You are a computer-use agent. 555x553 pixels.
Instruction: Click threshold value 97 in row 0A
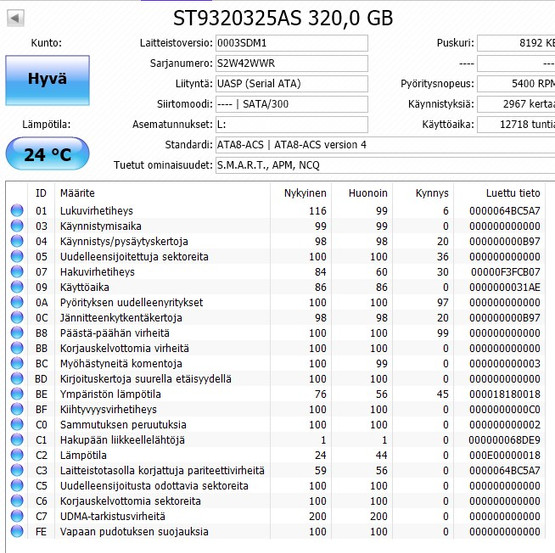pyautogui.click(x=442, y=303)
